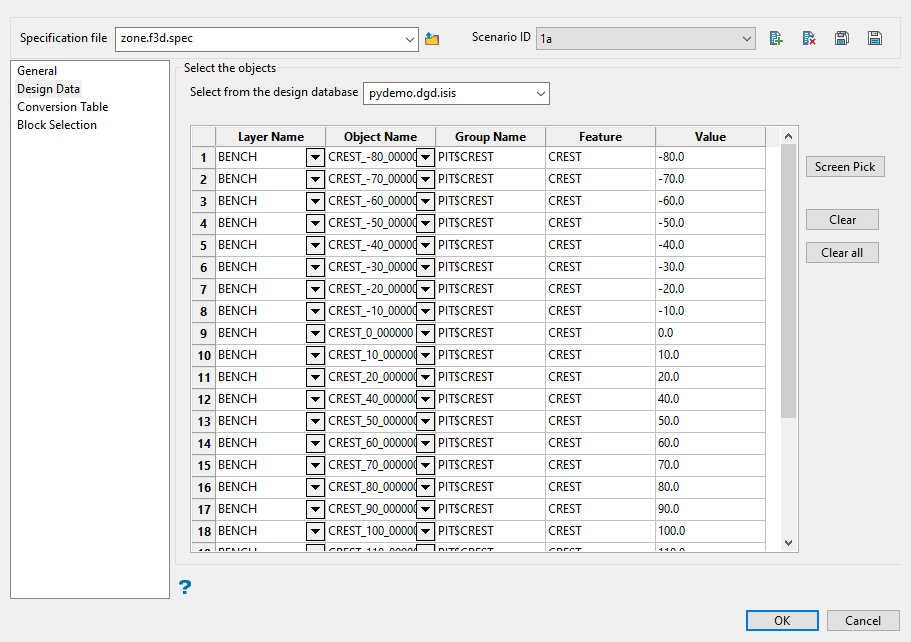Click the Clear all button
911x642 pixels.
842,253
